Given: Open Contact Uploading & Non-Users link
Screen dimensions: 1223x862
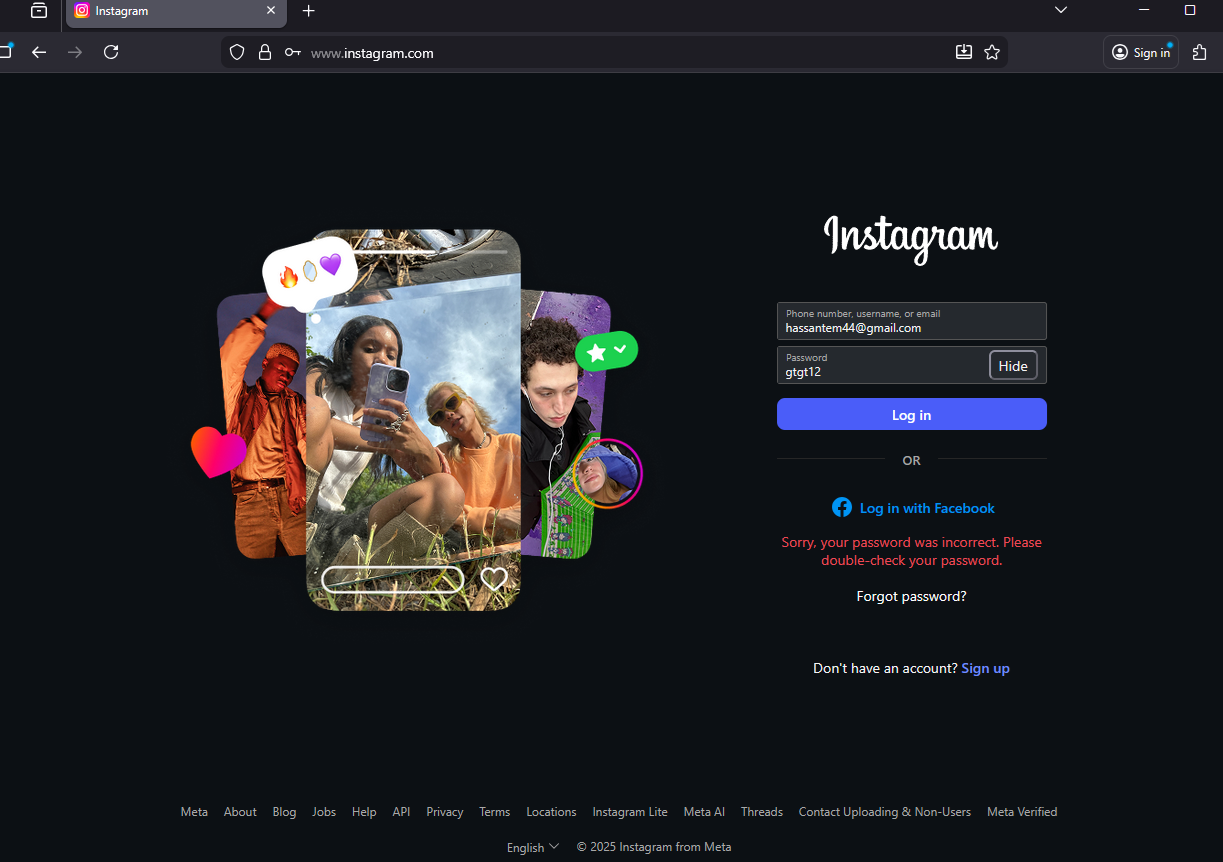Looking at the screenshot, I should click(885, 812).
